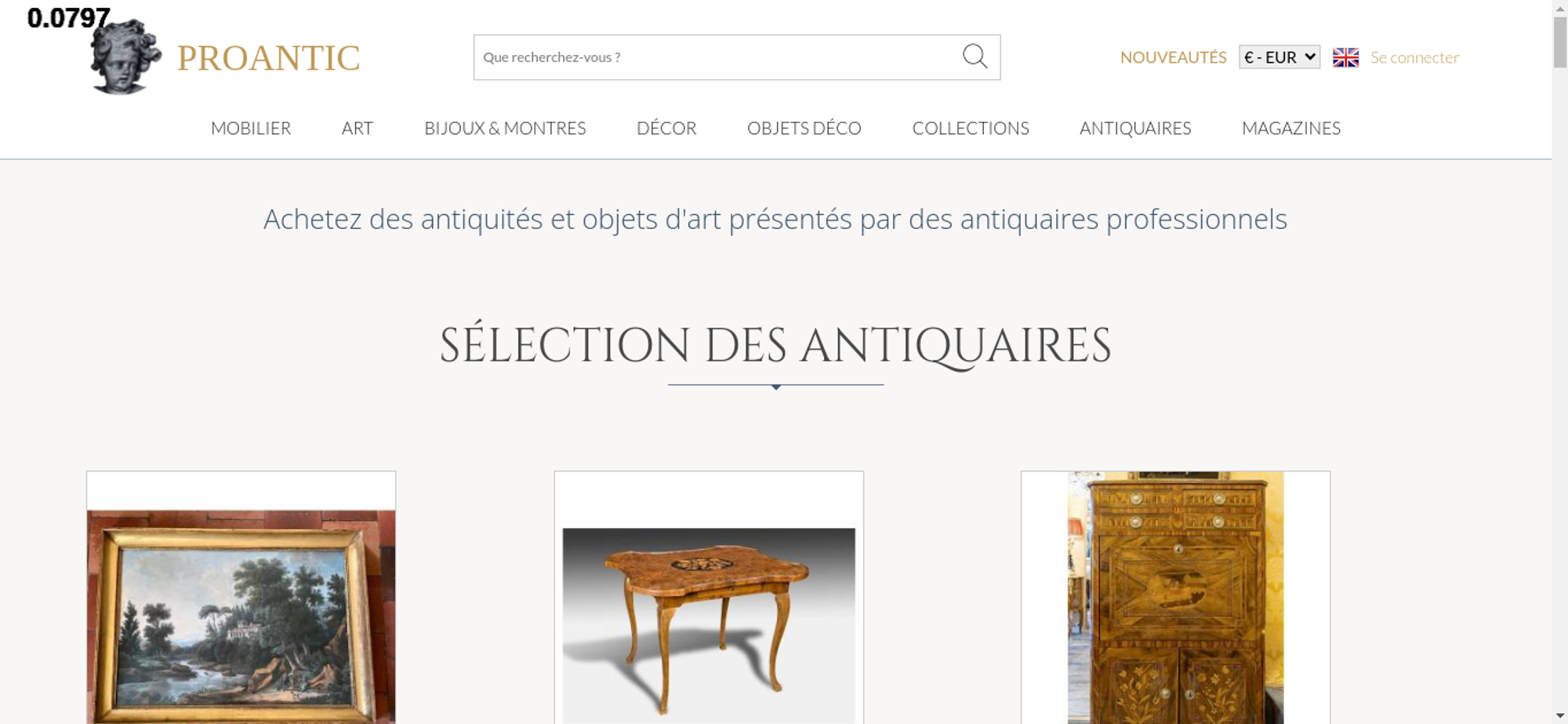Click the NOUVEAUTÉS link
This screenshot has height=724, width=1568.
point(1173,57)
